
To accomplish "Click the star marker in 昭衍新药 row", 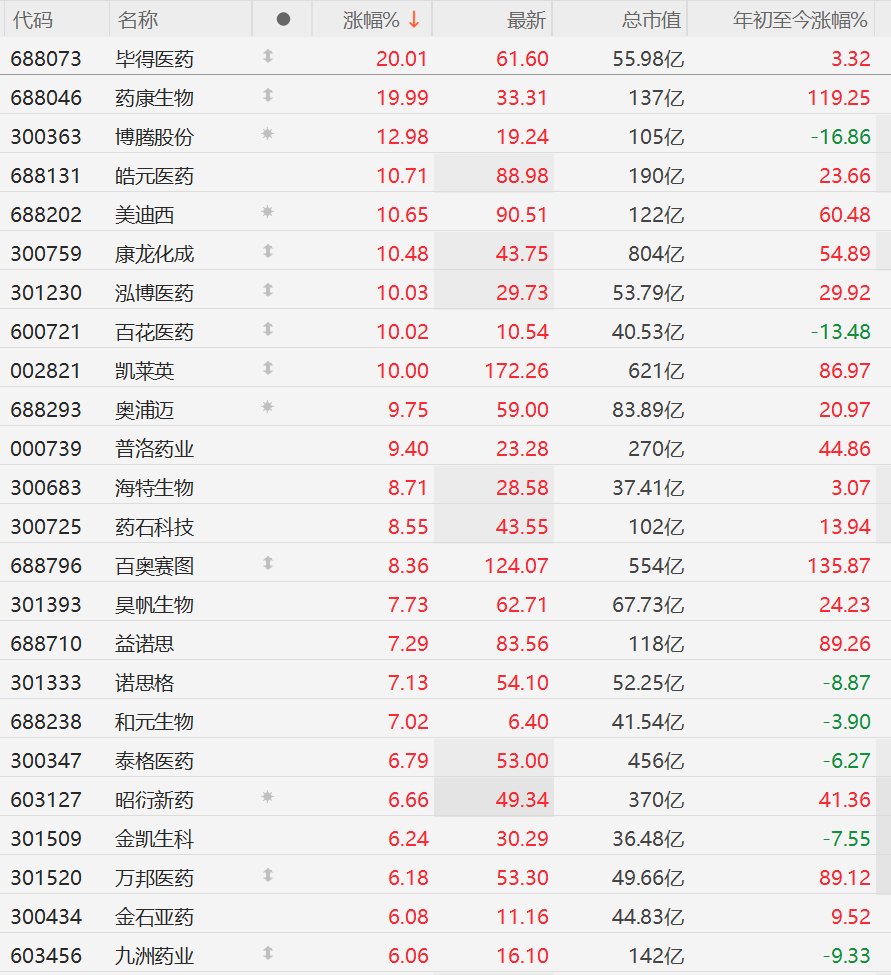I will click(x=268, y=797).
